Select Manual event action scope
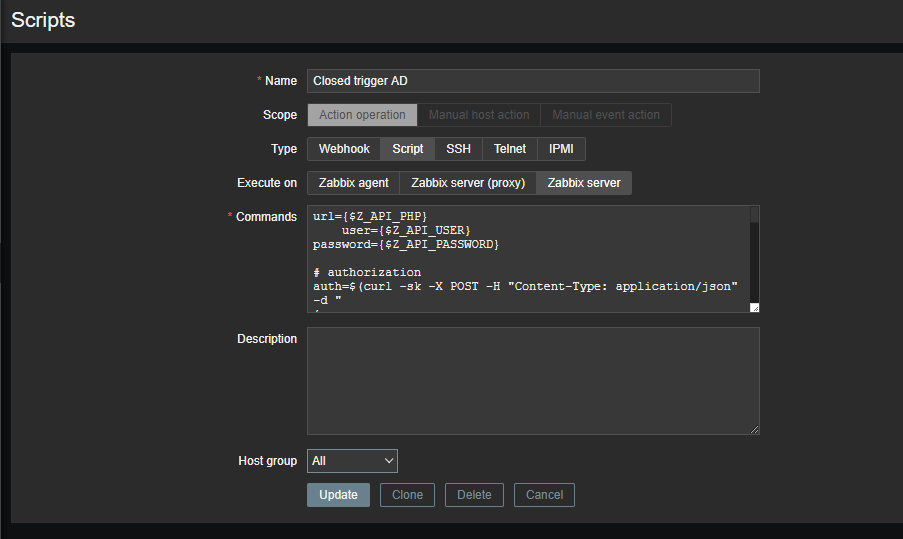 (606, 115)
